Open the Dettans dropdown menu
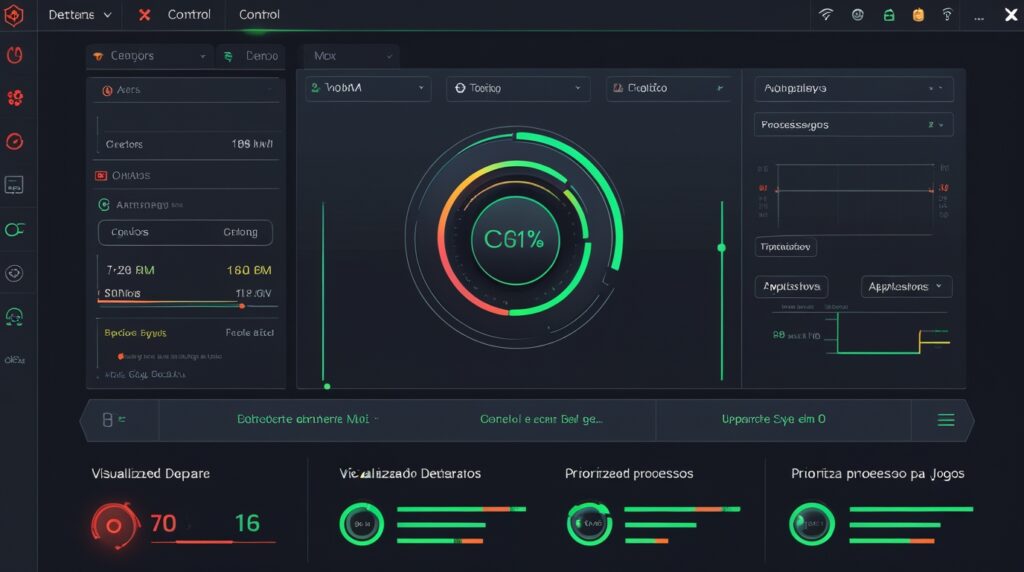The image size is (1024, 572). tap(80, 14)
